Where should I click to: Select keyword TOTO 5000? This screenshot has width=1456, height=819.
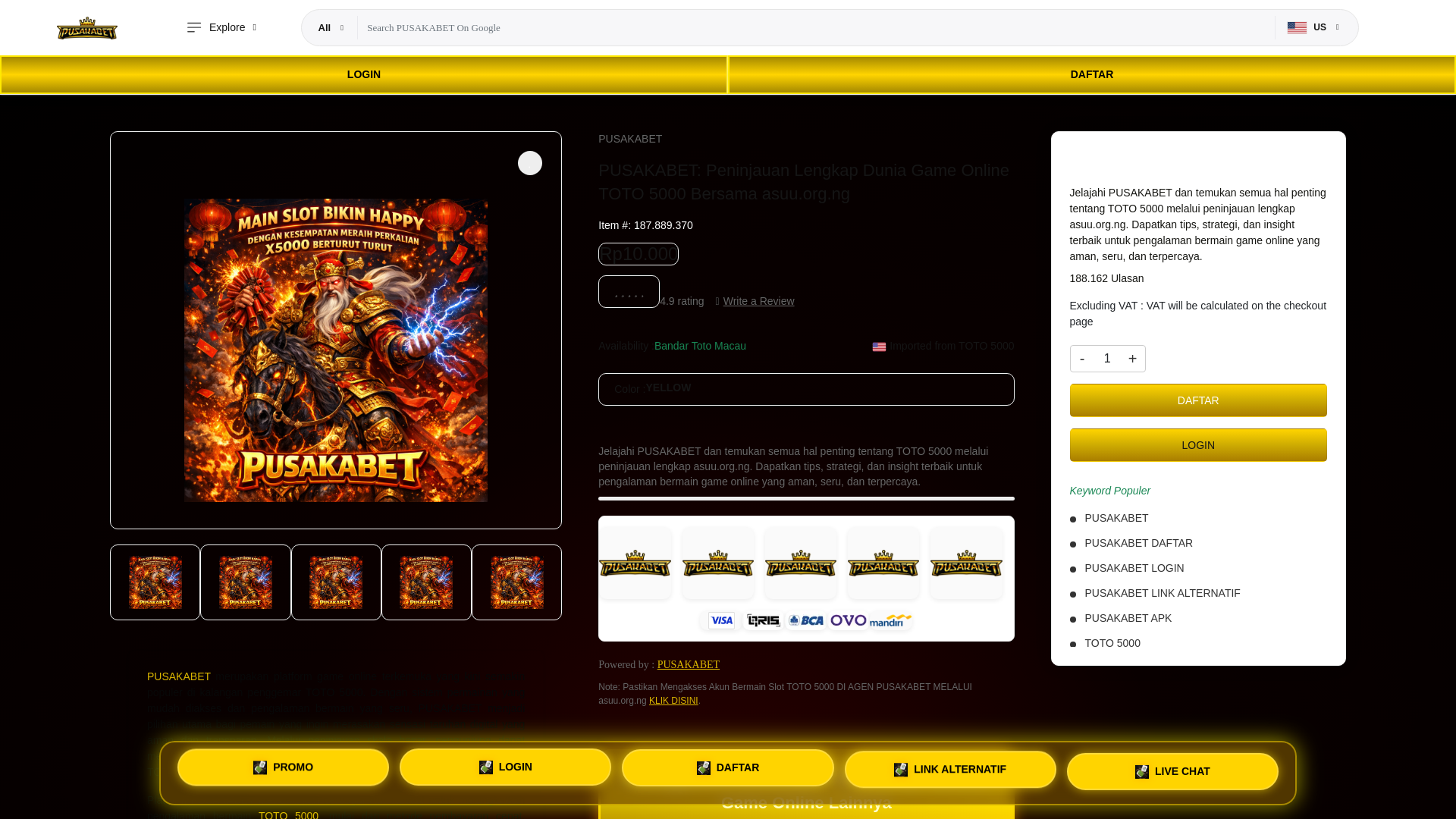point(1112,643)
